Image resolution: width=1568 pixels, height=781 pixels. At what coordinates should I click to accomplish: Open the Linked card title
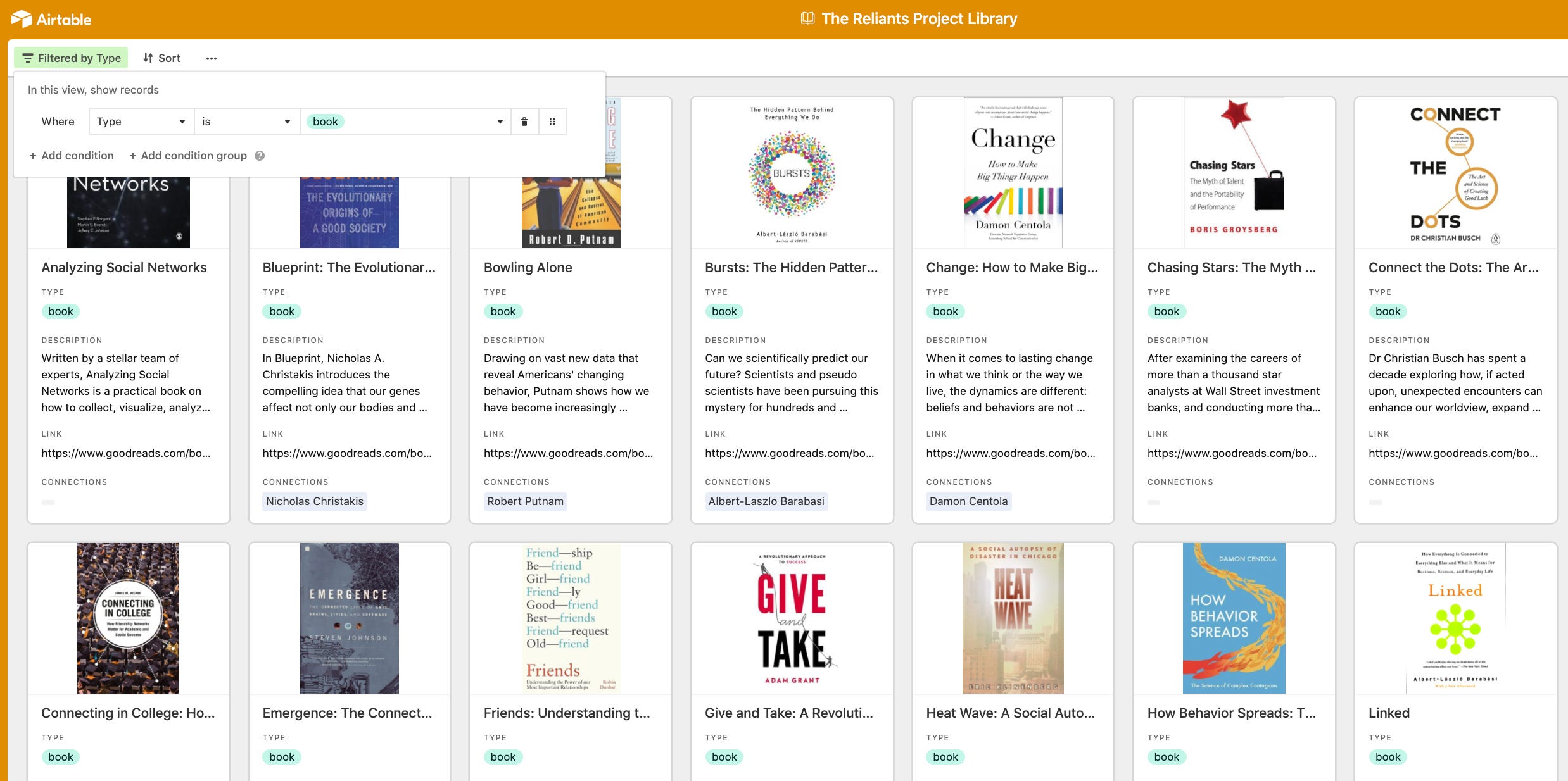(1389, 713)
